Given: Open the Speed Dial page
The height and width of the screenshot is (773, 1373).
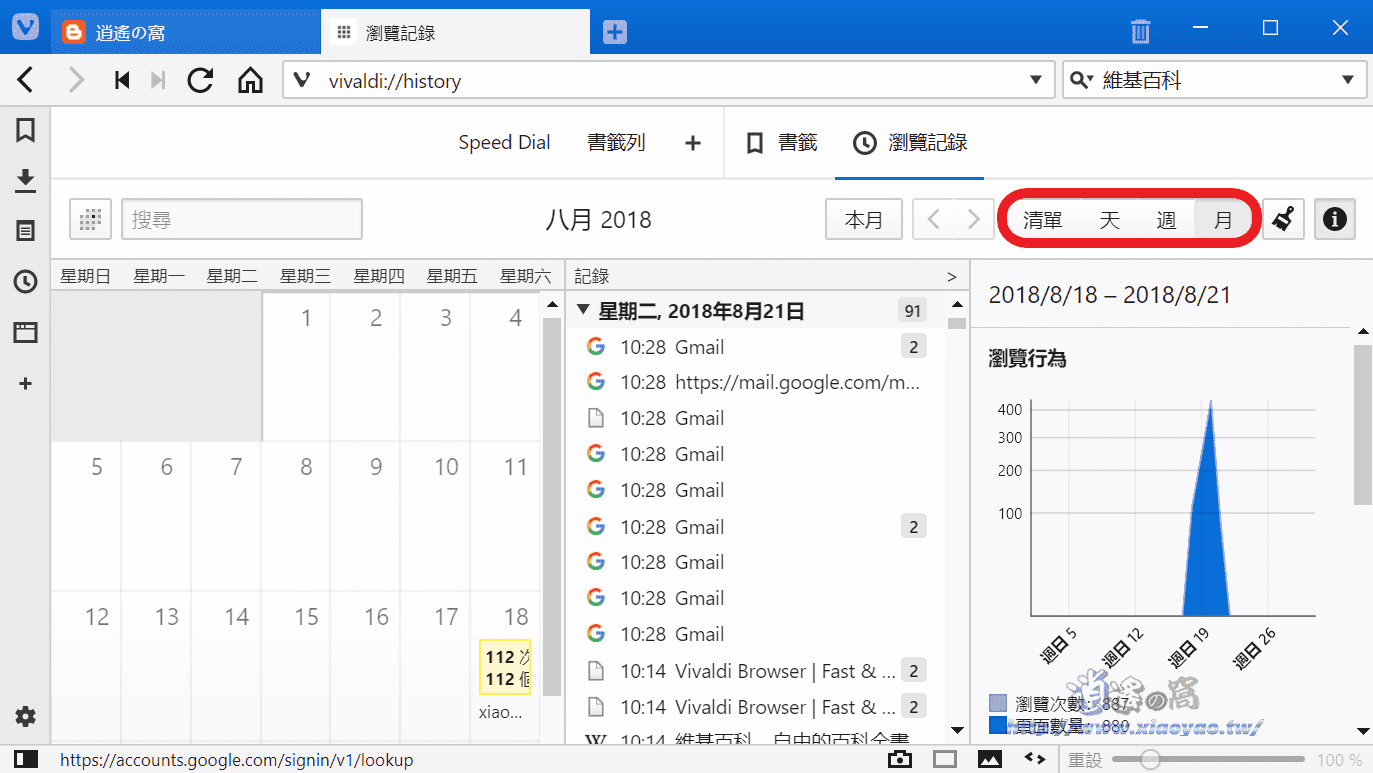Looking at the screenshot, I should pos(504,143).
